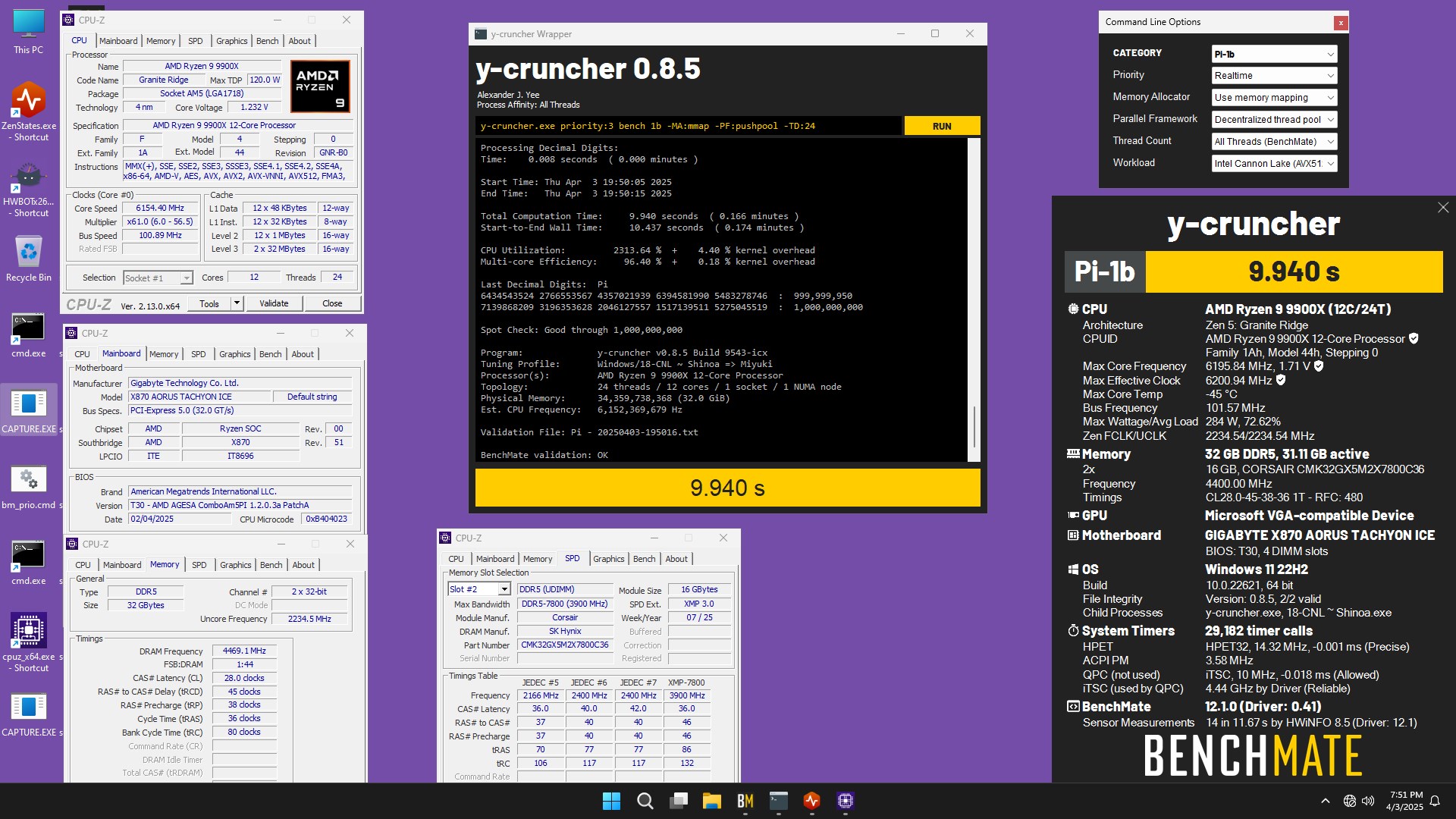The image size is (1456, 819).
Task: Click yellow 9.940 s result bar in wrapper
Action: 727,488
